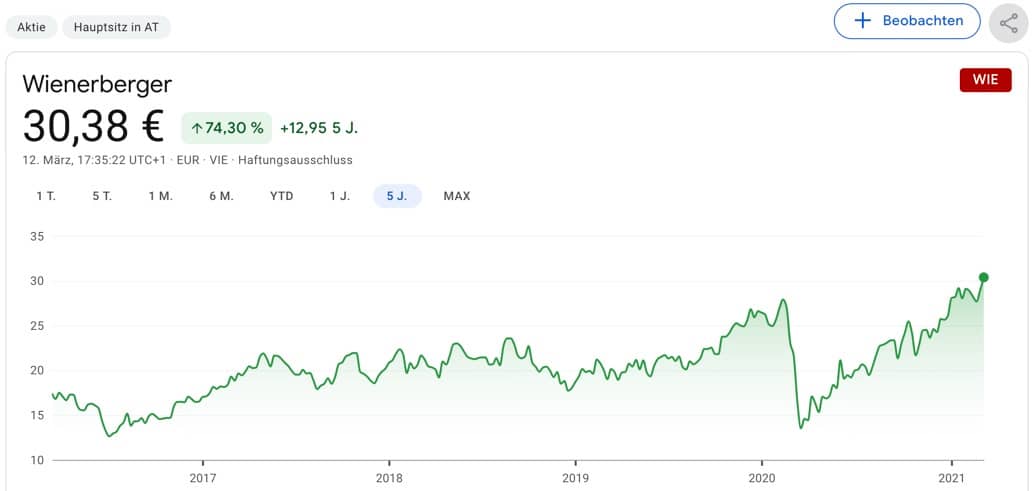Click the 2018 x-axis label
Viewport: 1033px width, 491px height.
pos(389,478)
